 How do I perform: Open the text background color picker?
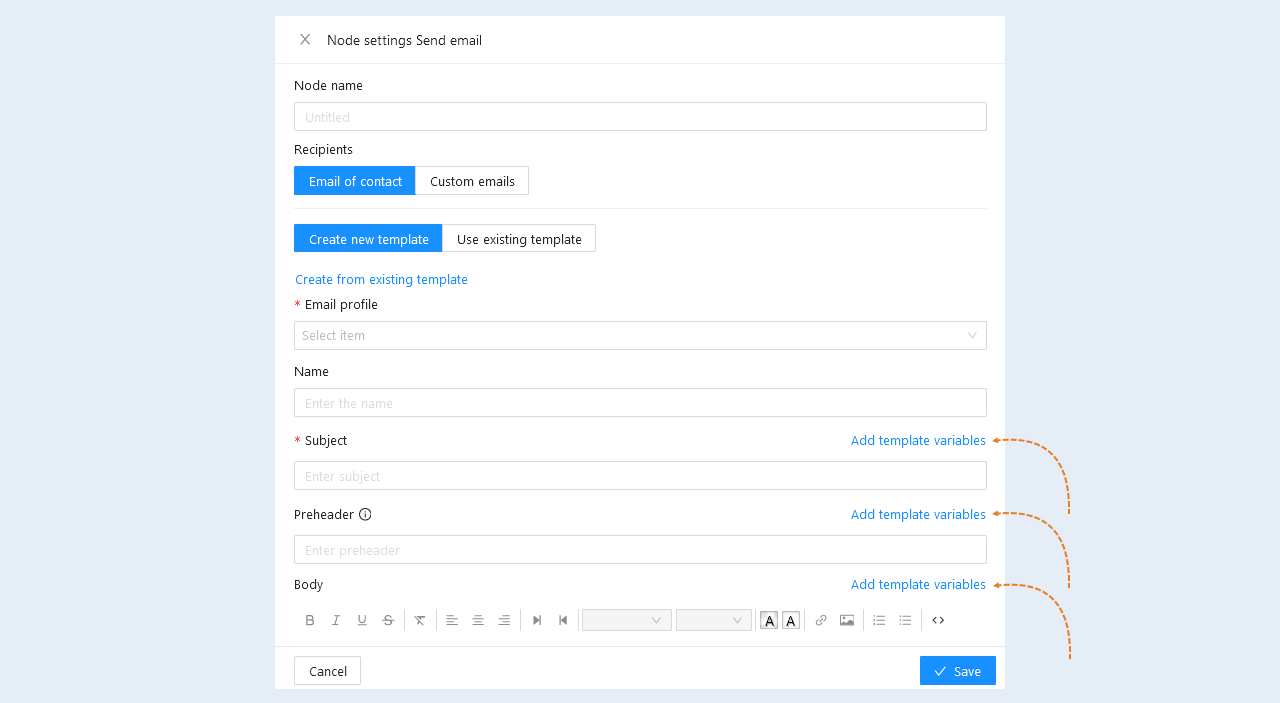pyautogui.click(x=791, y=620)
